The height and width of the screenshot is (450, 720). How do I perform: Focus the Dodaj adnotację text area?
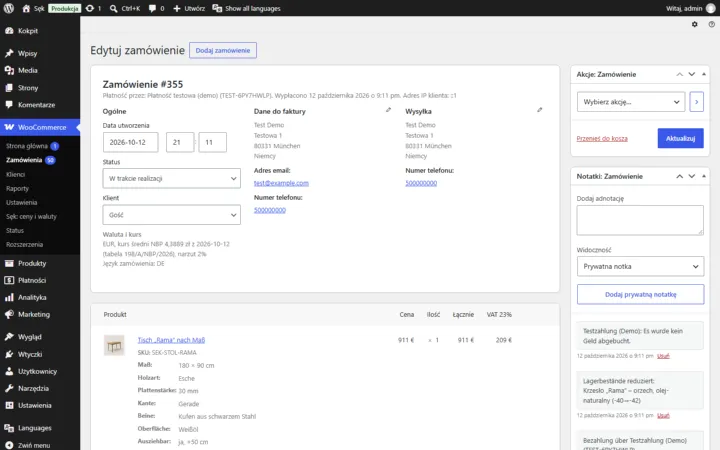(x=640, y=220)
